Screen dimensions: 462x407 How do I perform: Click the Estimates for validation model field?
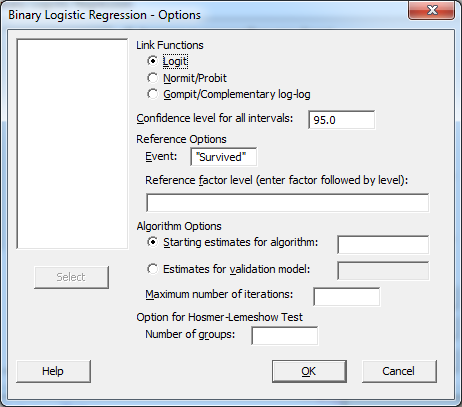point(383,271)
